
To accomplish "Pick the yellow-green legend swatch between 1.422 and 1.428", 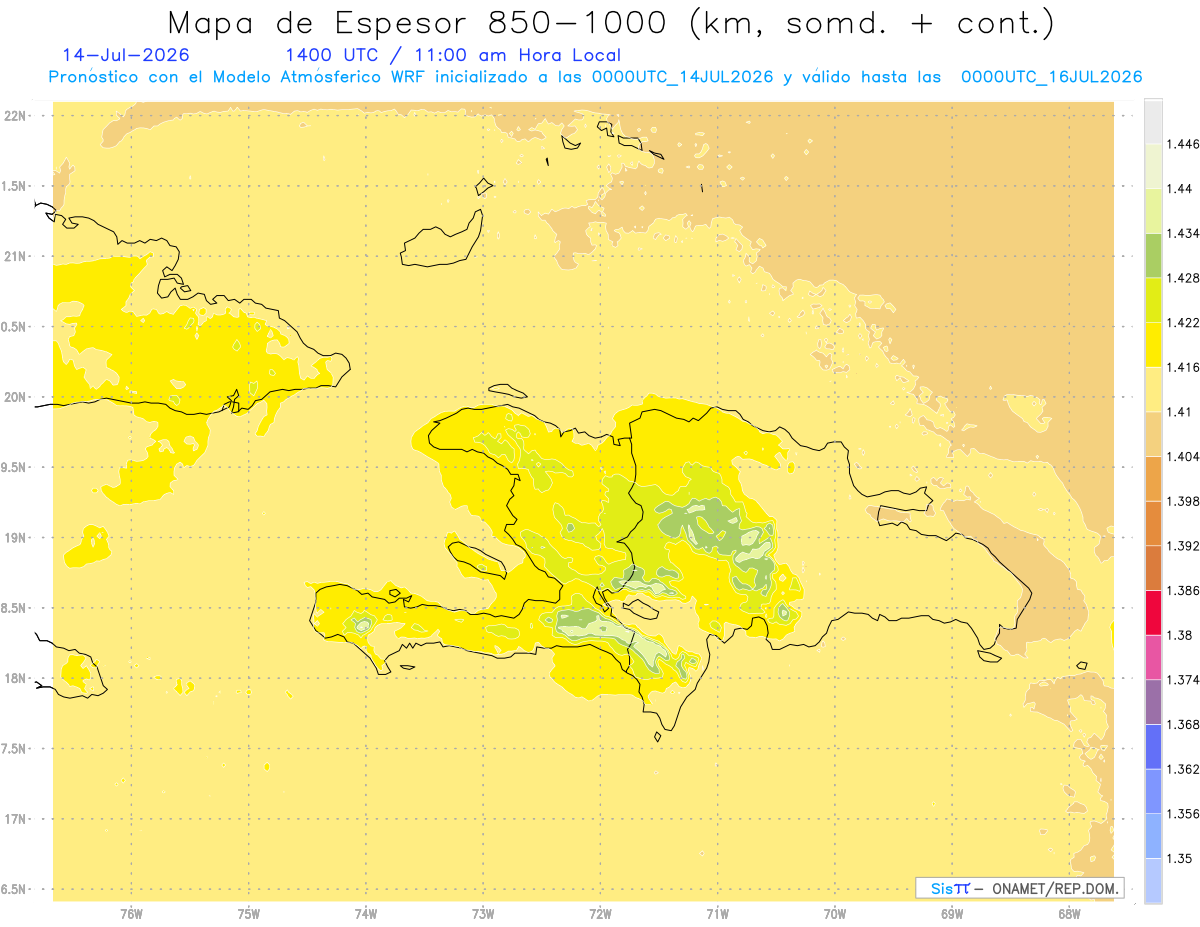I will tap(1154, 300).
